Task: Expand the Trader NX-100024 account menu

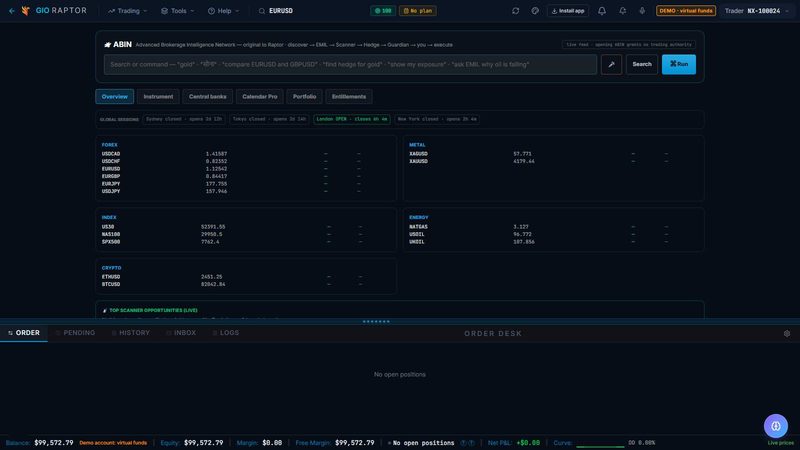Action: [x=757, y=11]
